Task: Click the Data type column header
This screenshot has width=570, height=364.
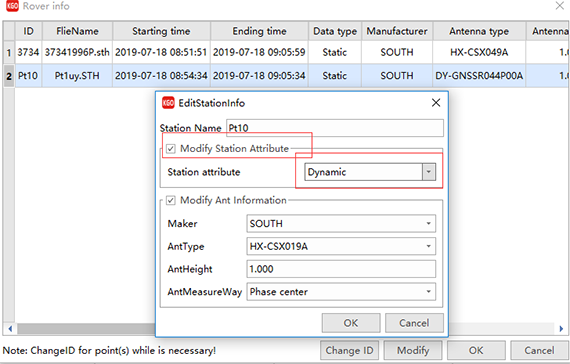Action: (x=335, y=31)
